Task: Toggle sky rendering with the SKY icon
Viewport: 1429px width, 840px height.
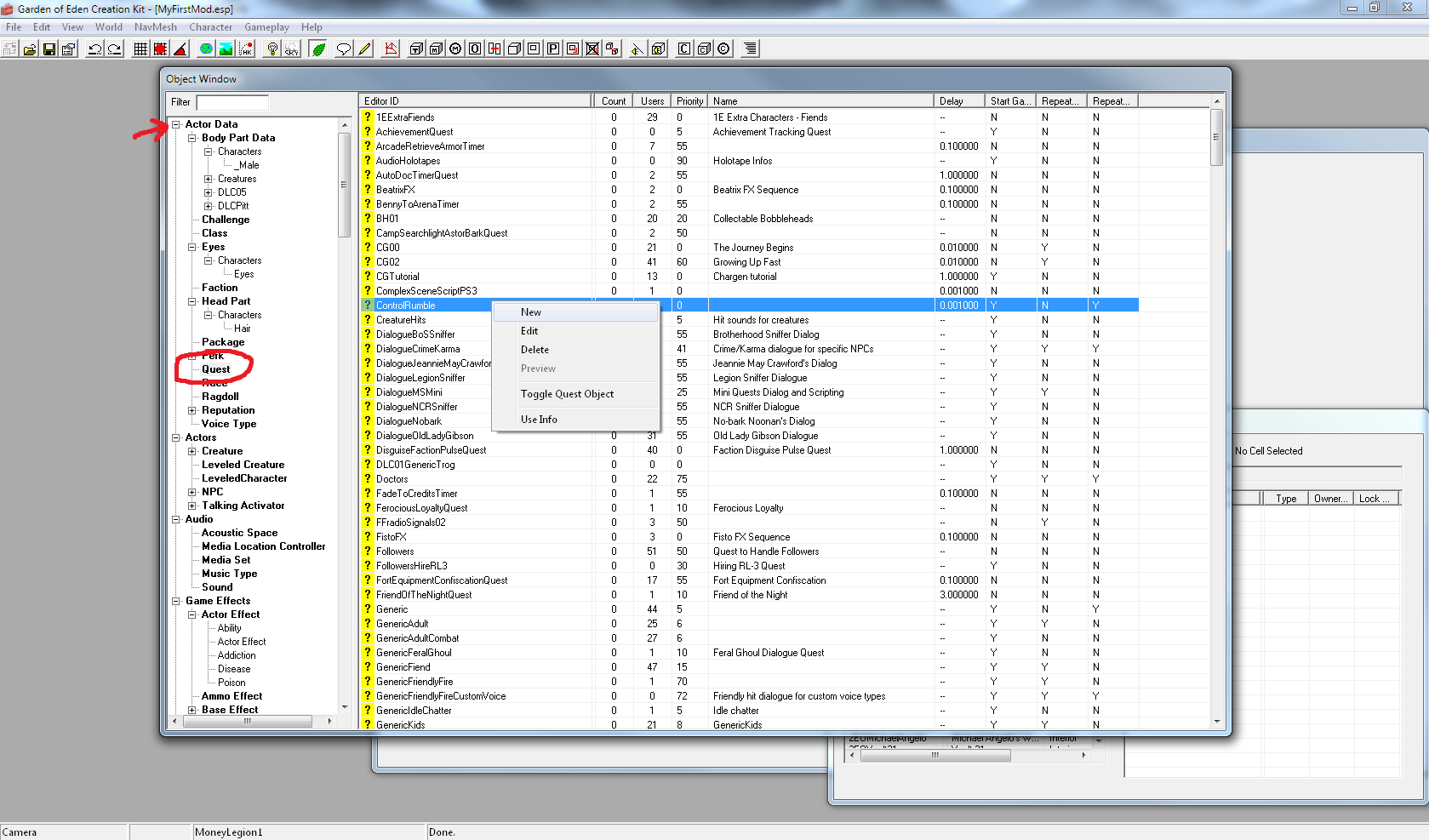Action: pos(291,49)
